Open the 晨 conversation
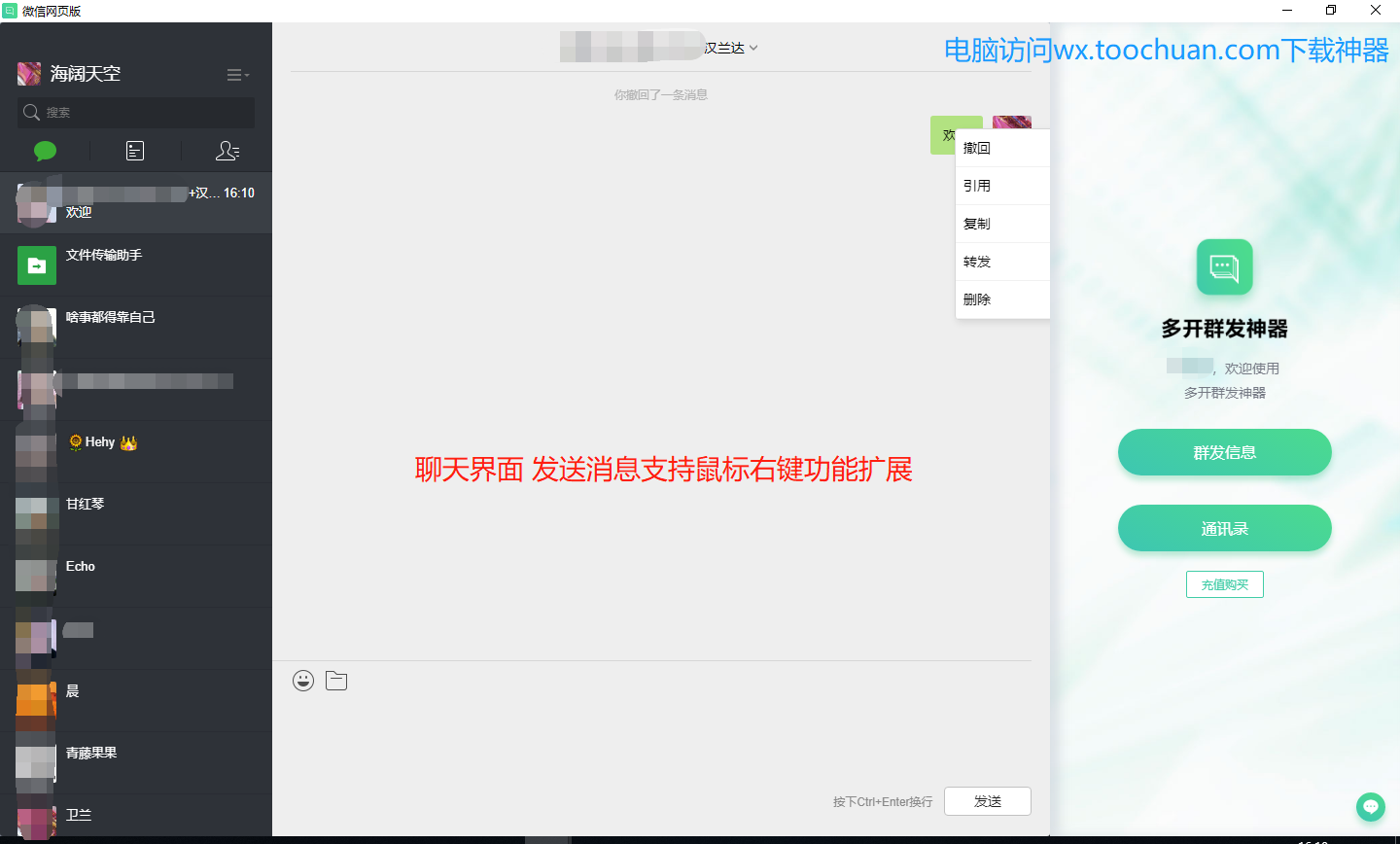 [x=136, y=701]
